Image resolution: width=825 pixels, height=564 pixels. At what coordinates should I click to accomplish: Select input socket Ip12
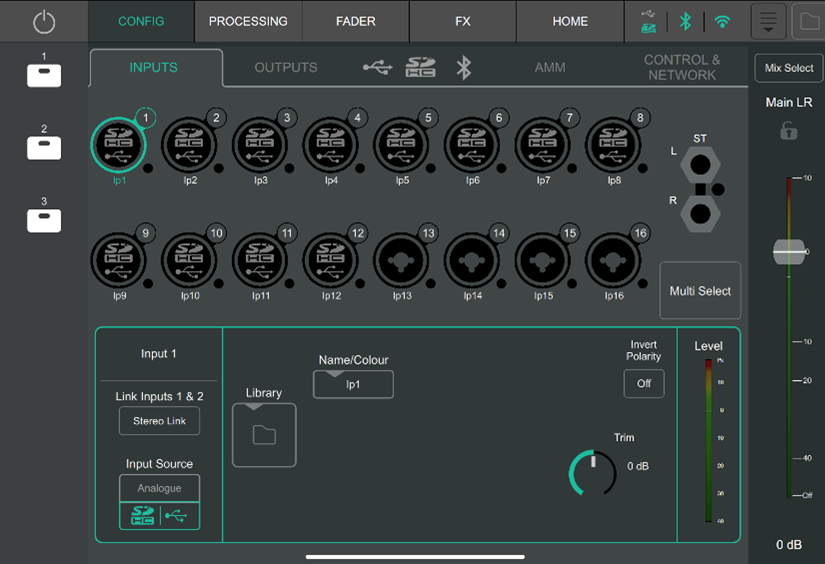(x=330, y=260)
